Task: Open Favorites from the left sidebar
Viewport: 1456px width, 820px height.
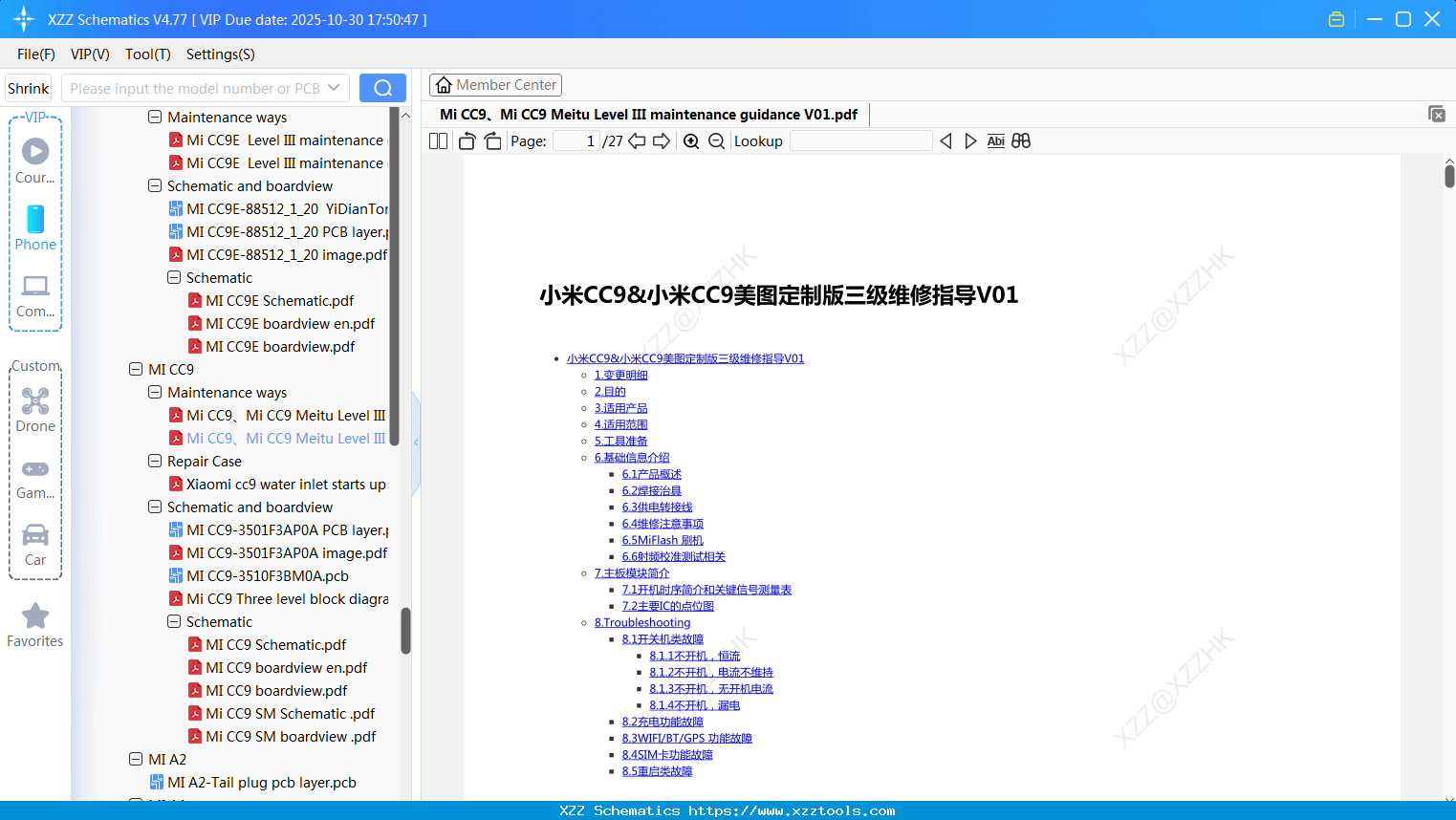Action: click(x=34, y=624)
